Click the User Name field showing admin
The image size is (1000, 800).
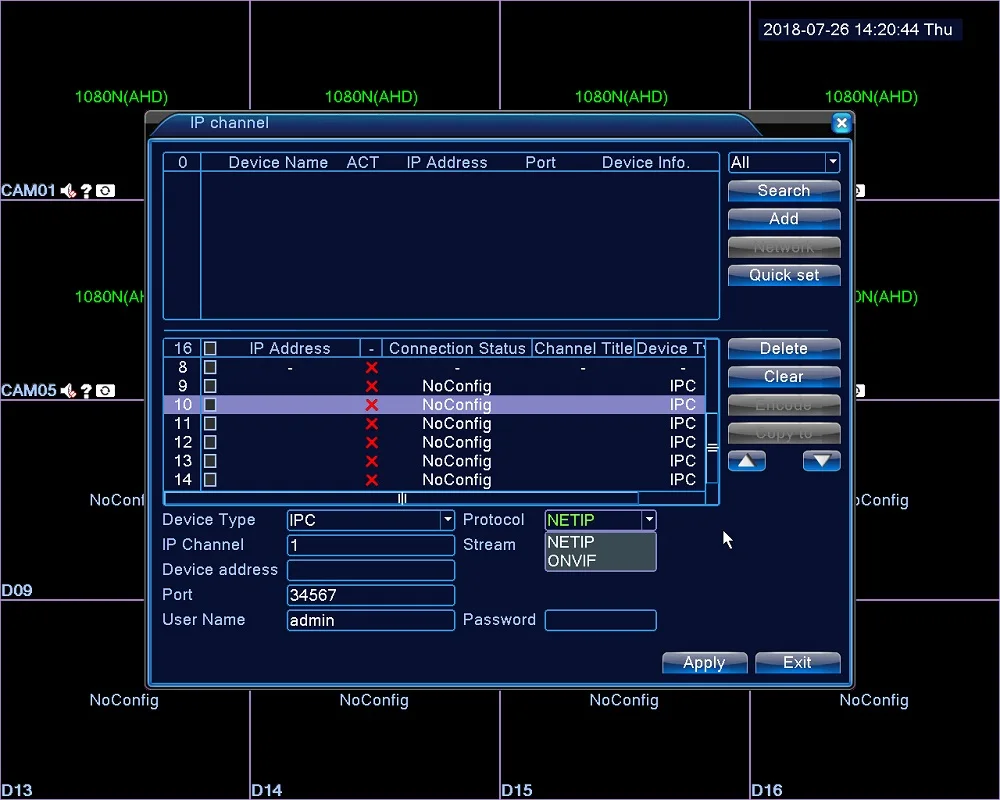(x=371, y=620)
